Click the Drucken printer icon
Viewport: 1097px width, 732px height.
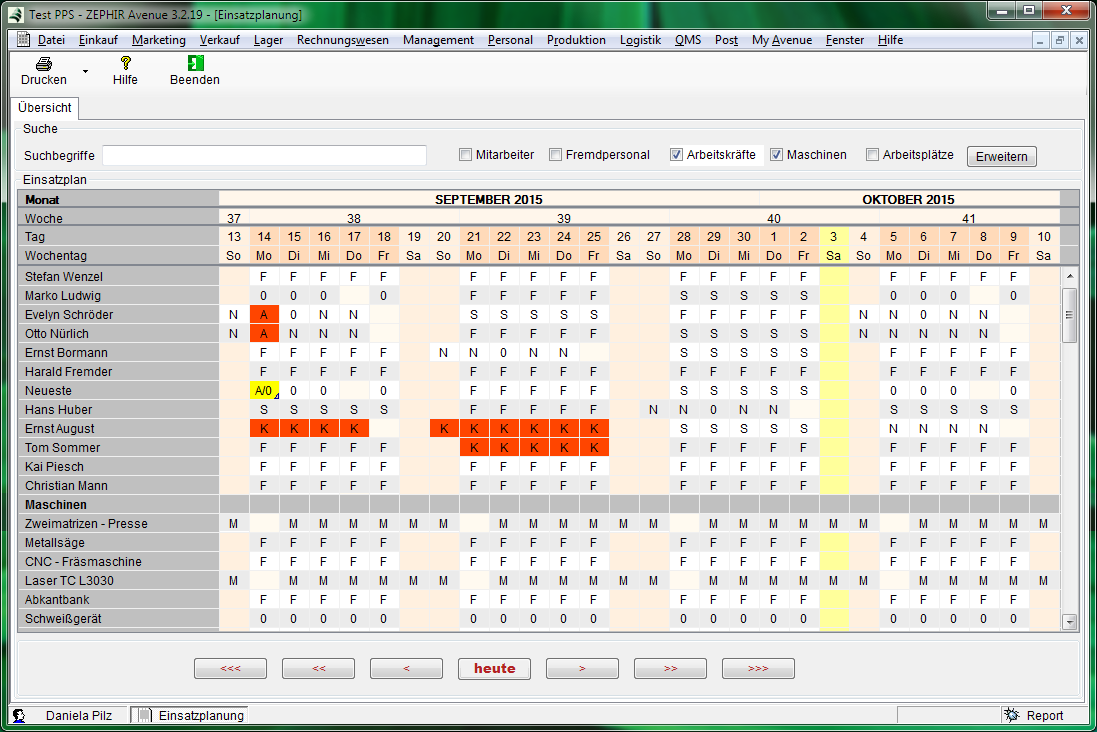coord(44,63)
